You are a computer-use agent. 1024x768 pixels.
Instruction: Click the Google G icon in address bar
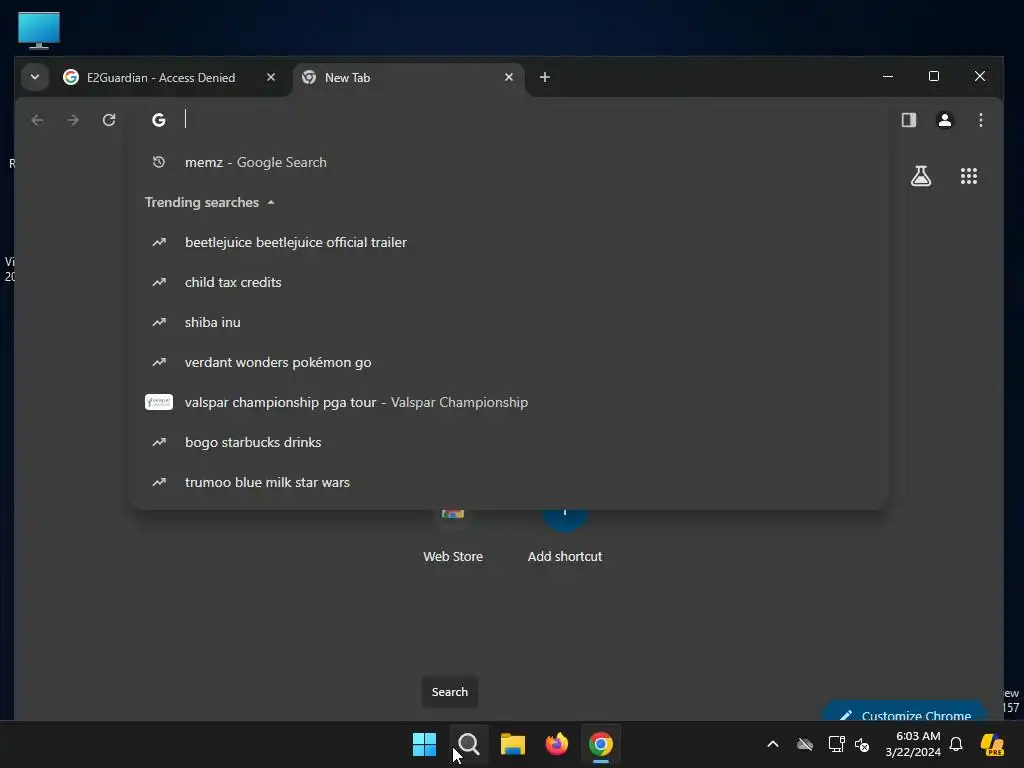tap(159, 120)
